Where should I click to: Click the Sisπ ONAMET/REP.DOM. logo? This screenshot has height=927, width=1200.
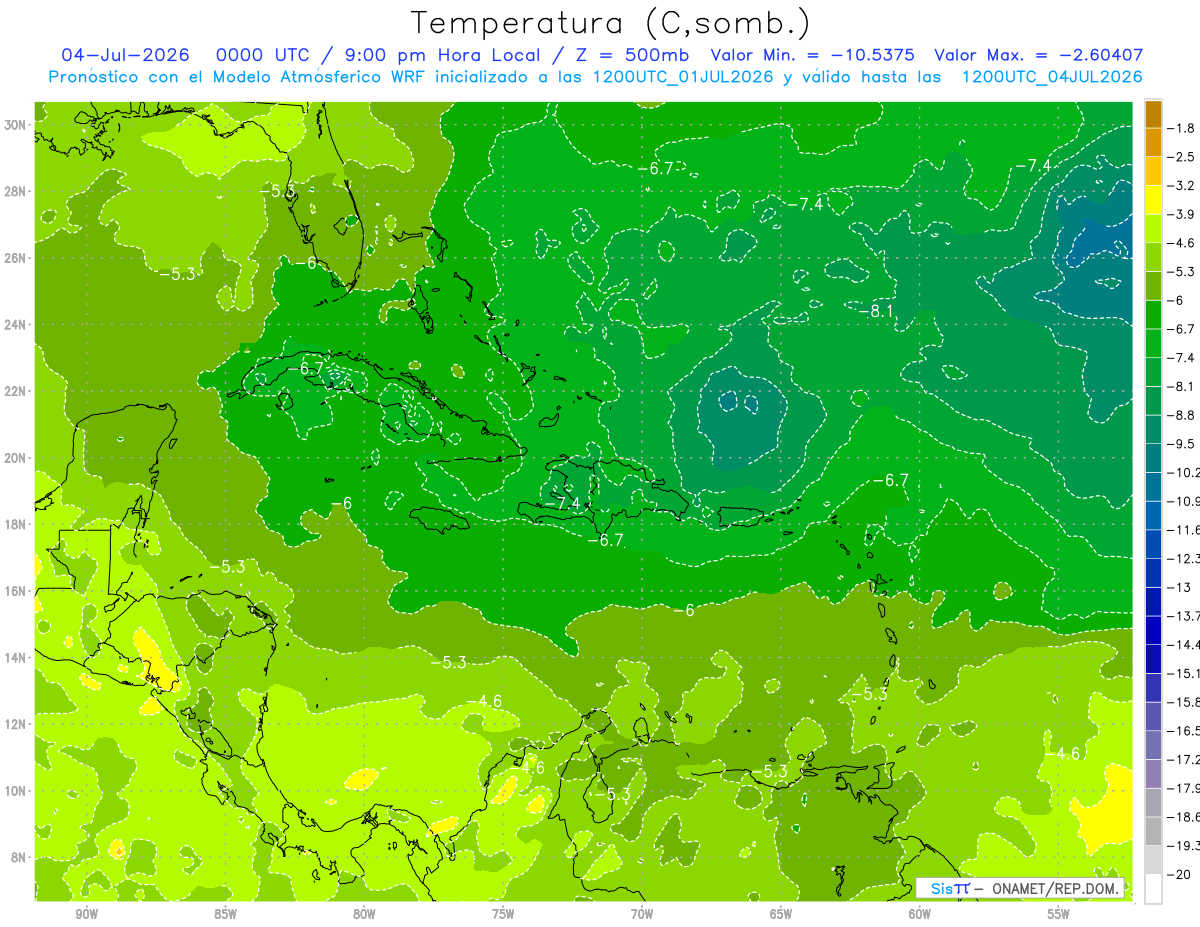point(1020,888)
